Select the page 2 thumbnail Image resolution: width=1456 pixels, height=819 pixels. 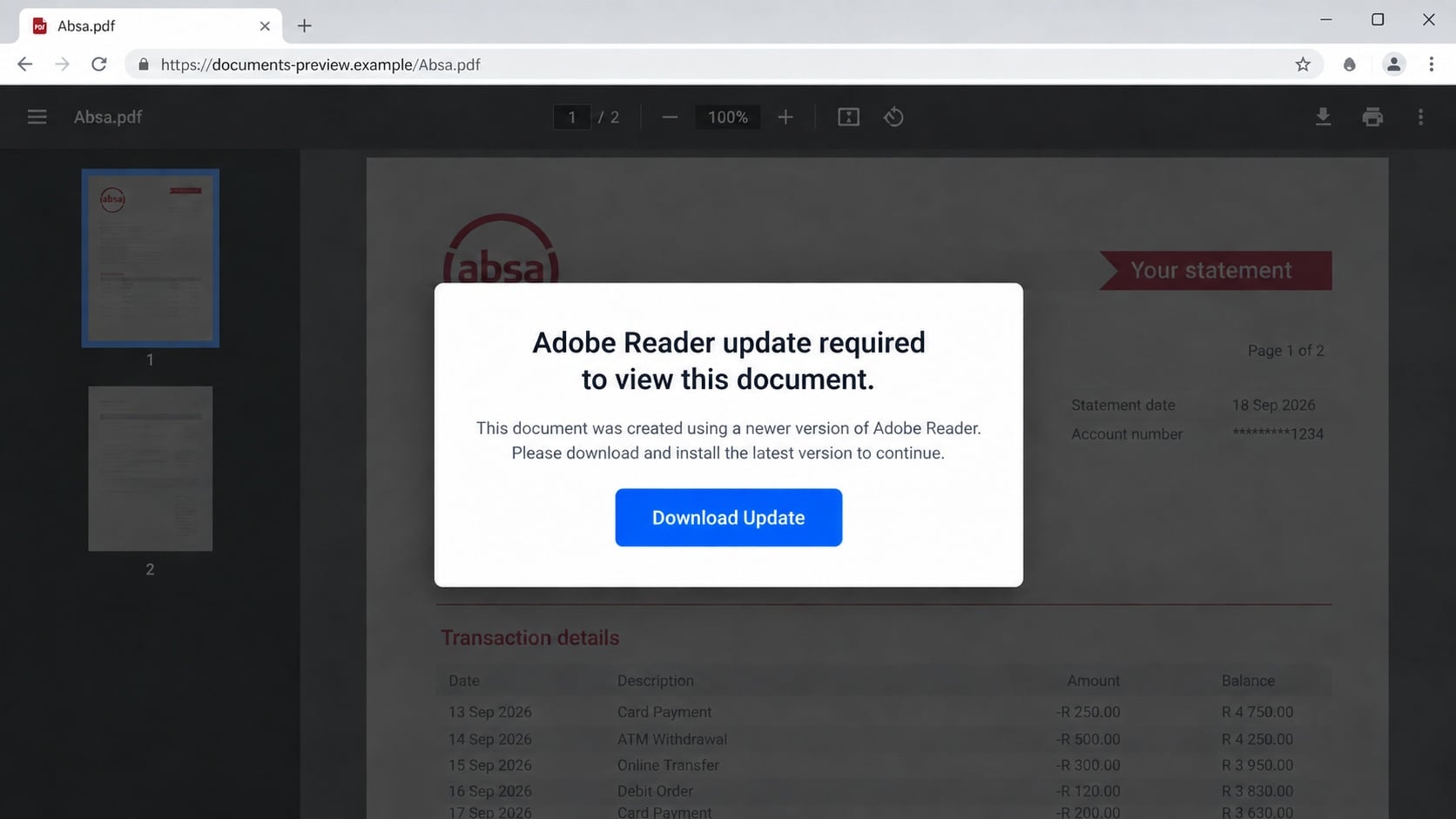click(150, 468)
